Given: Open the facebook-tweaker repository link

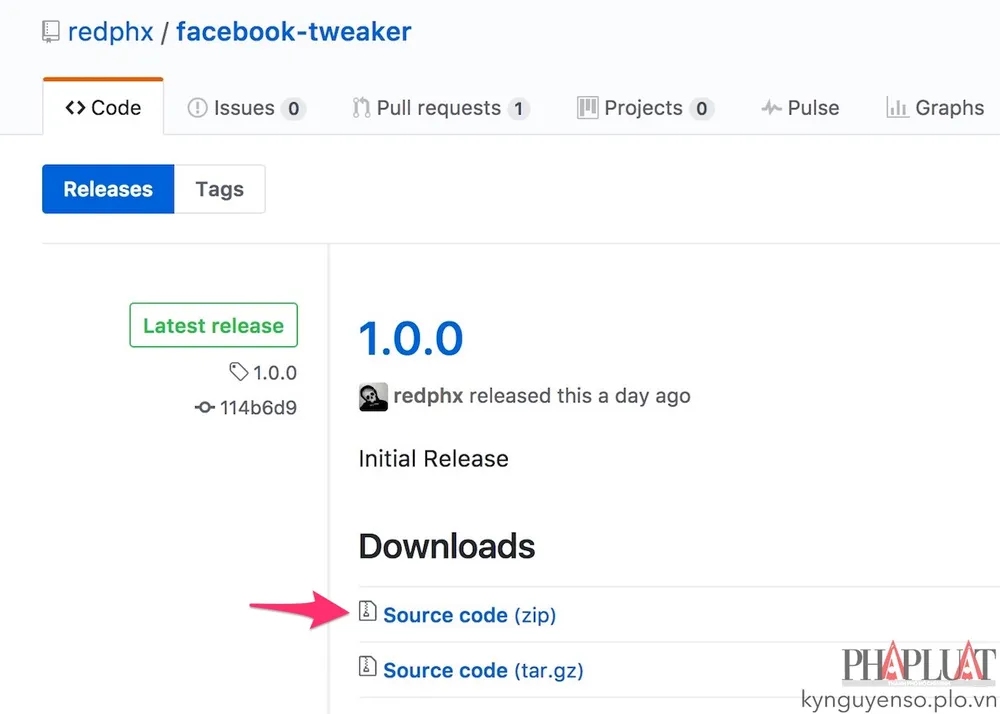Looking at the screenshot, I should (x=293, y=30).
